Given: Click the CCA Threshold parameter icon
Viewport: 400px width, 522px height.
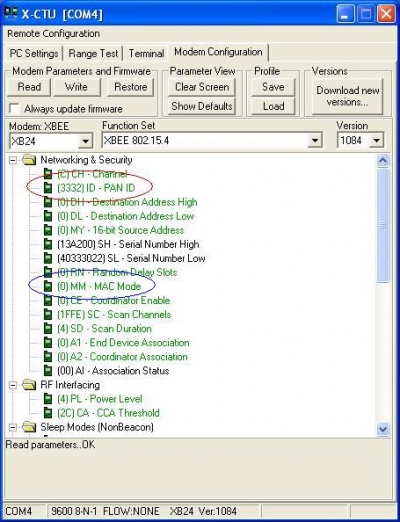Looking at the screenshot, I should pos(48,413).
